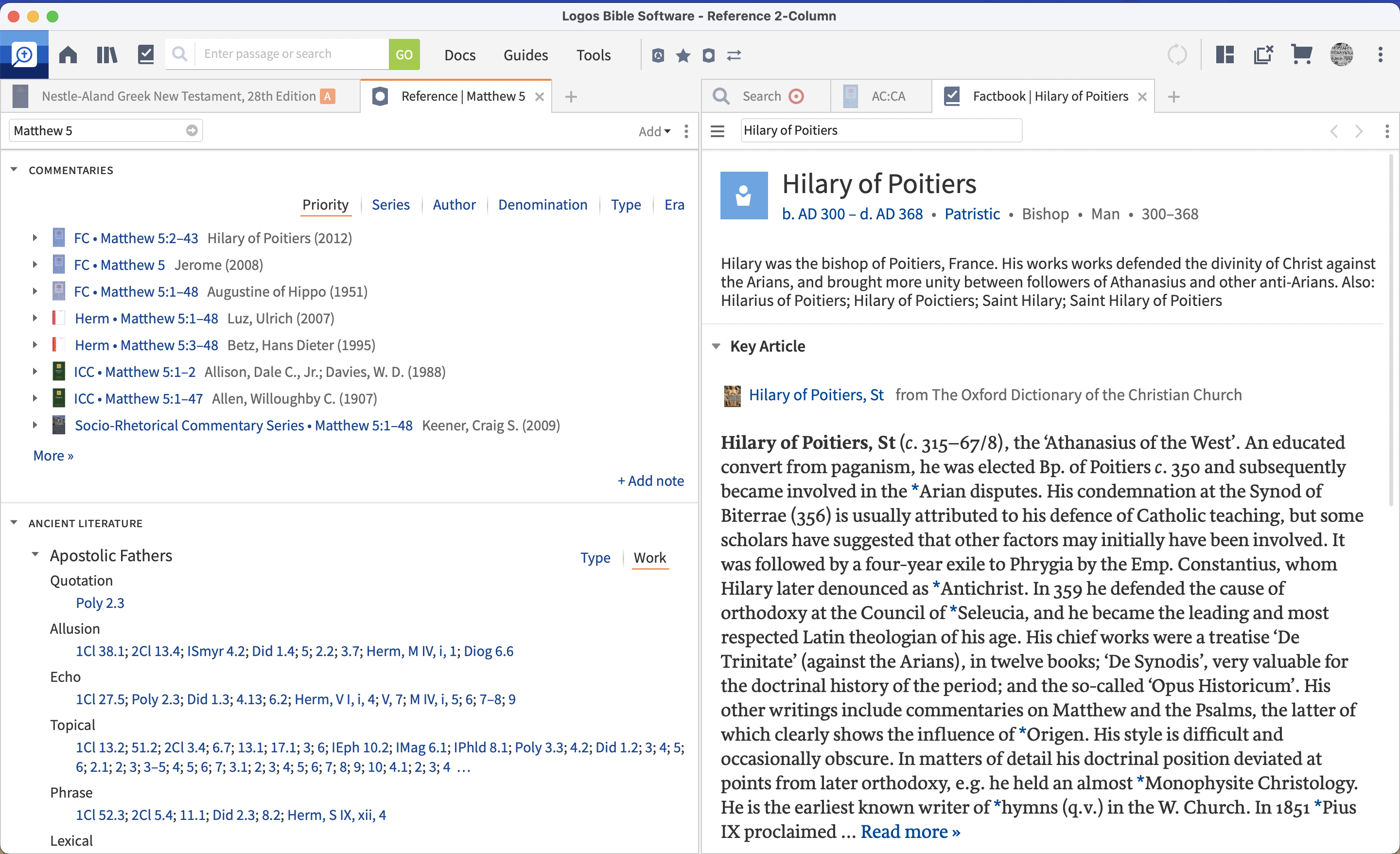Open Factbook panel hamburger menu
Screen dimensions: 1400x854
717,131
